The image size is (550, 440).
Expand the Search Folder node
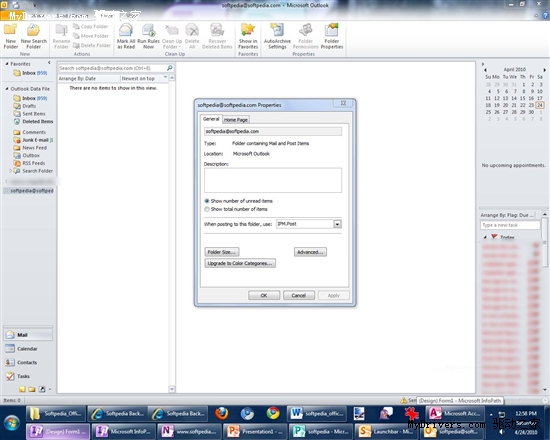[10, 171]
